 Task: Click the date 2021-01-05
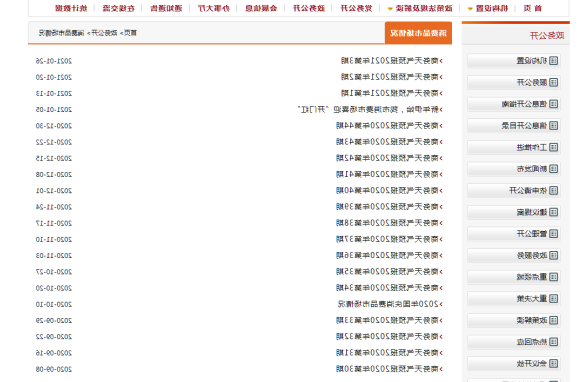click(54, 110)
